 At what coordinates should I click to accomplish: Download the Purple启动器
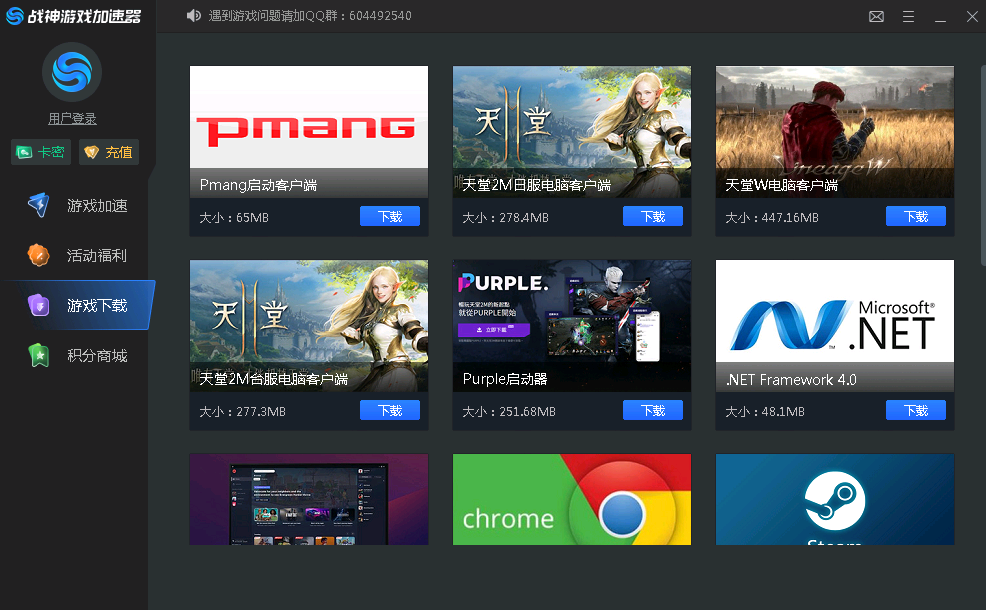pos(653,410)
